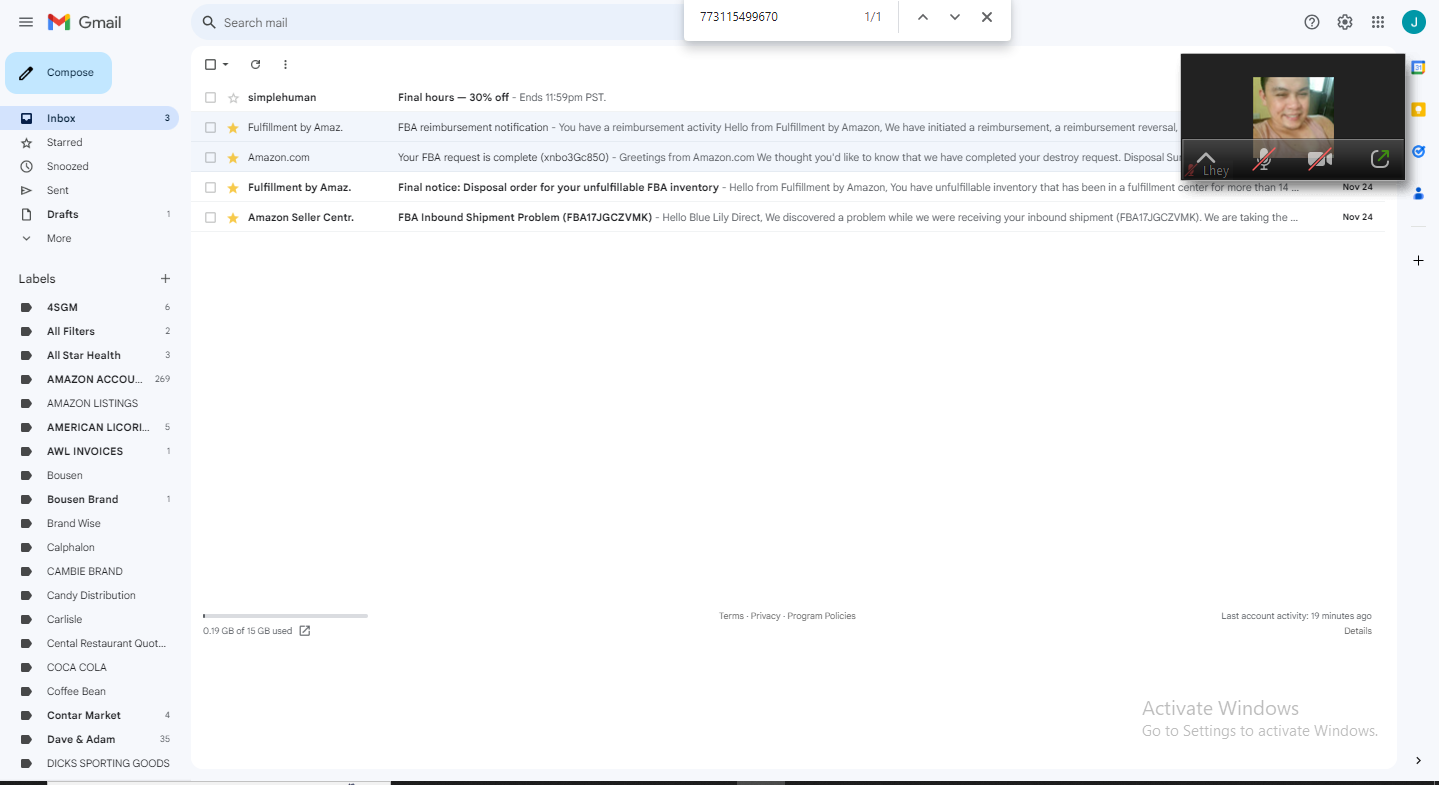Click the magnifier icon in Search mail
Screen dimensions: 1439x785
209,22
